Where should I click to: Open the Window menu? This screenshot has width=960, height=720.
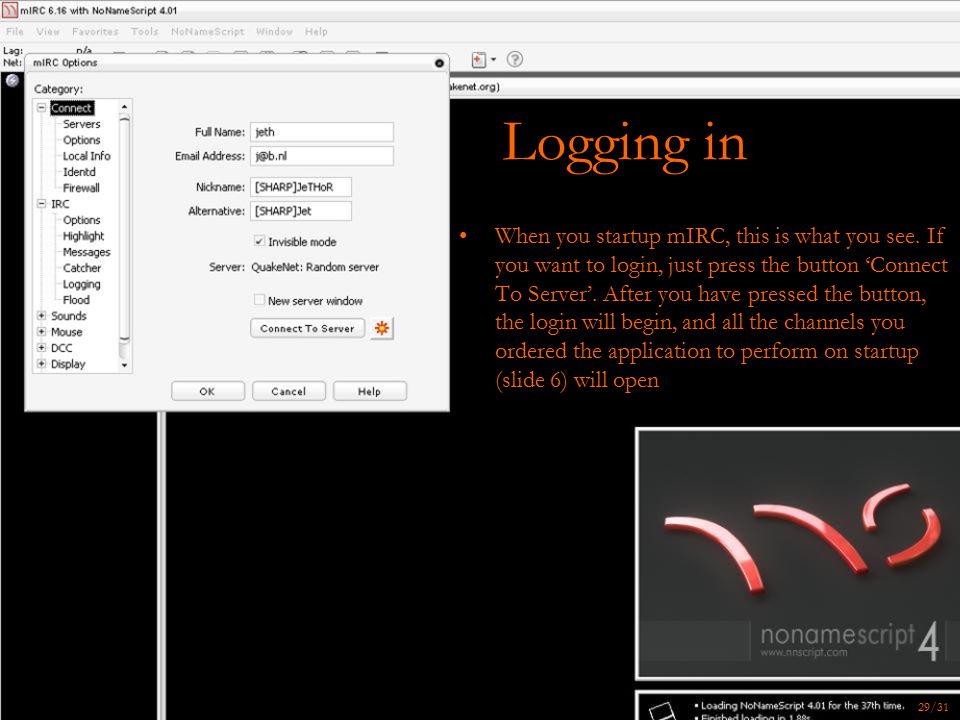pyautogui.click(x=274, y=31)
